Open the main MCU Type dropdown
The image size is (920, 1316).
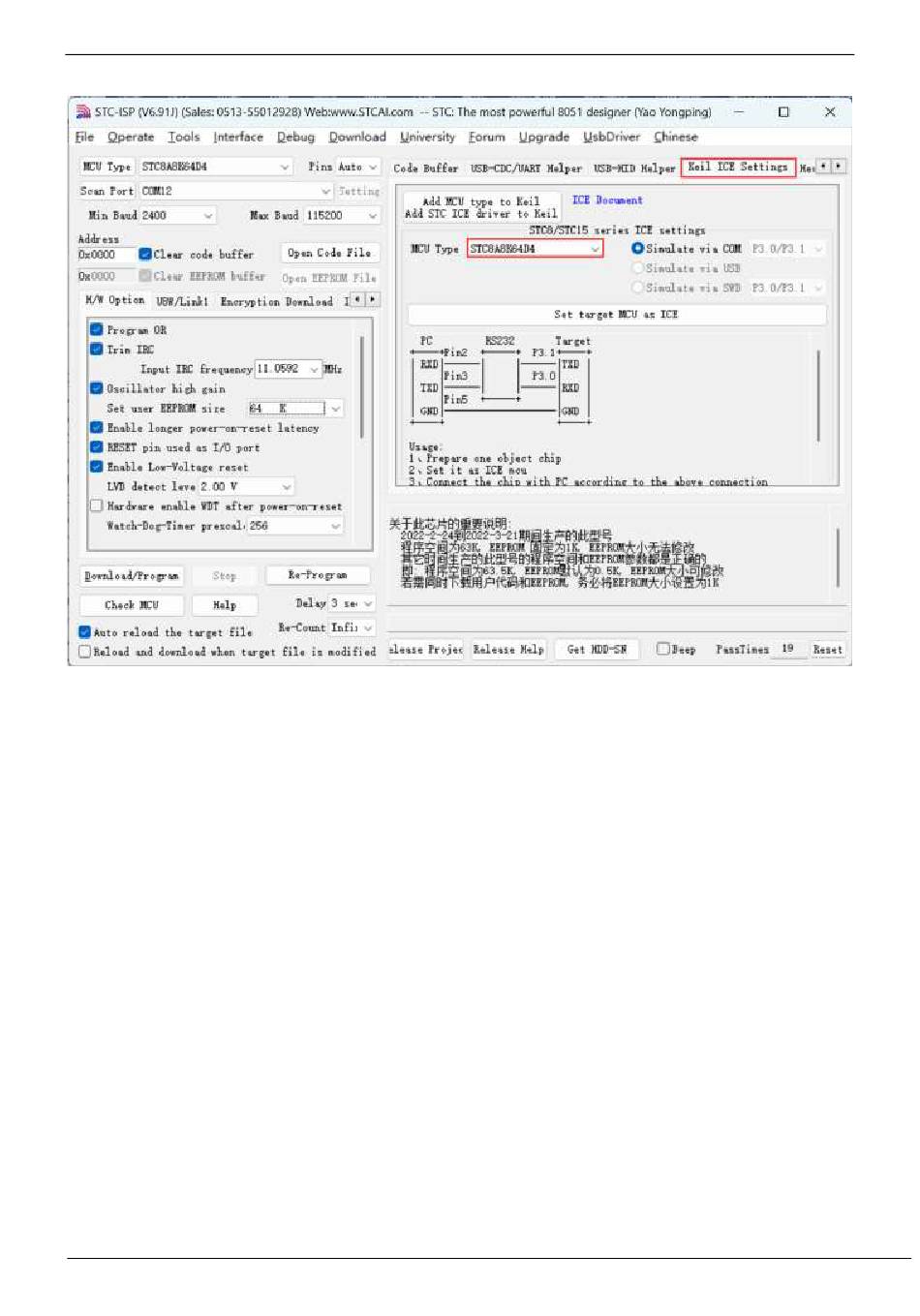pyautogui.click(x=284, y=167)
